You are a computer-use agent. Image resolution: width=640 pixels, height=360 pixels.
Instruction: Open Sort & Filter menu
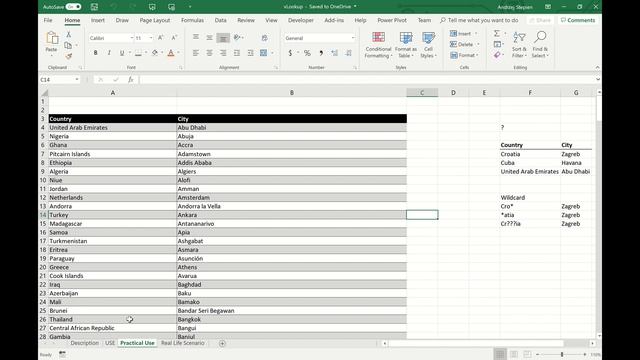519,44
